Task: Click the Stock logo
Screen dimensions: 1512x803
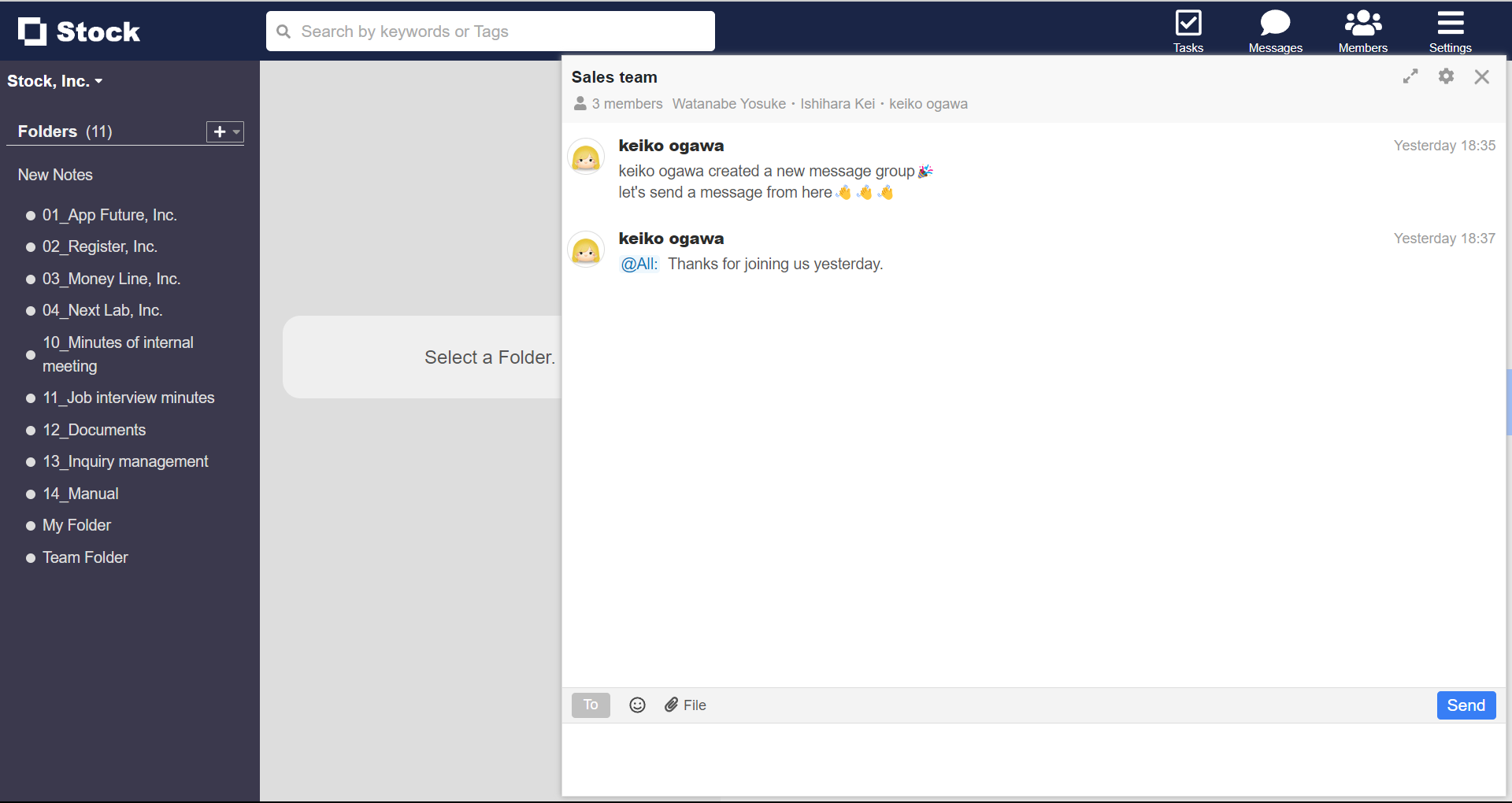Action: point(79,31)
